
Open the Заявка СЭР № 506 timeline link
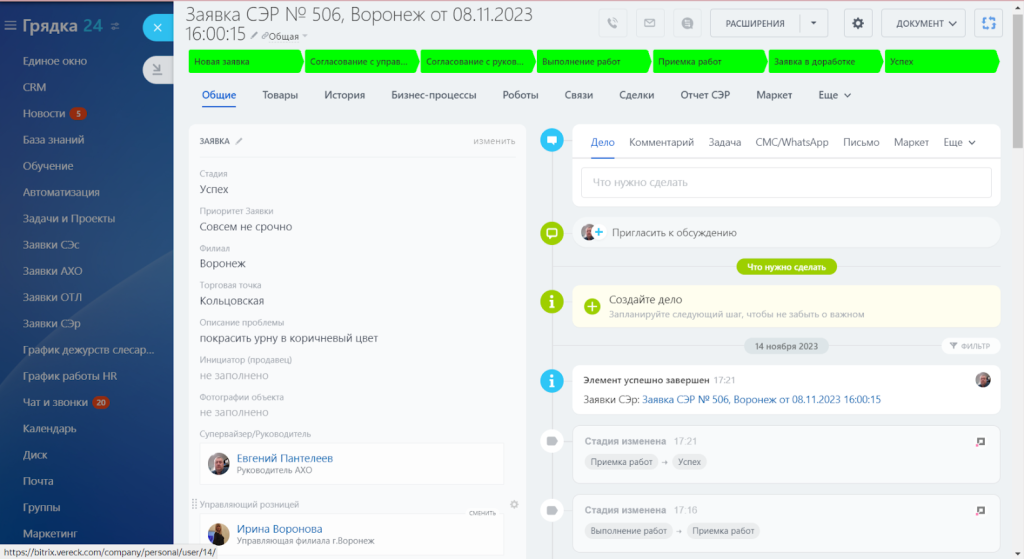pos(760,399)
